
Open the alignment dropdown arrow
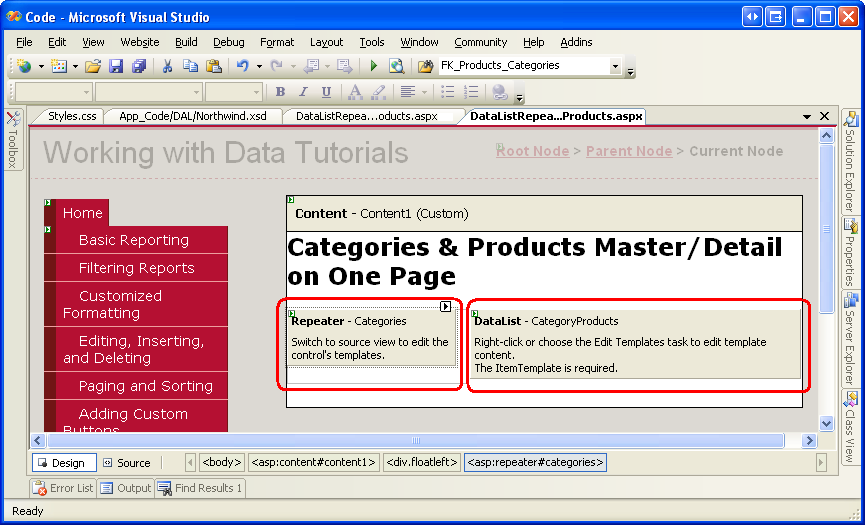(424, 92)
